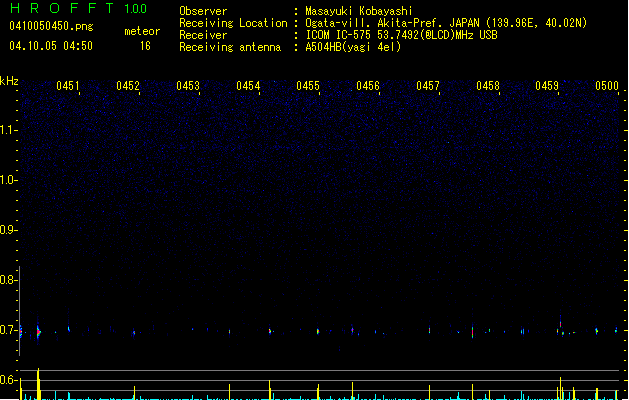Click the 0410050450.png file name
The height and width of the screenshot is (400, 629).
[x=43, y=27]
